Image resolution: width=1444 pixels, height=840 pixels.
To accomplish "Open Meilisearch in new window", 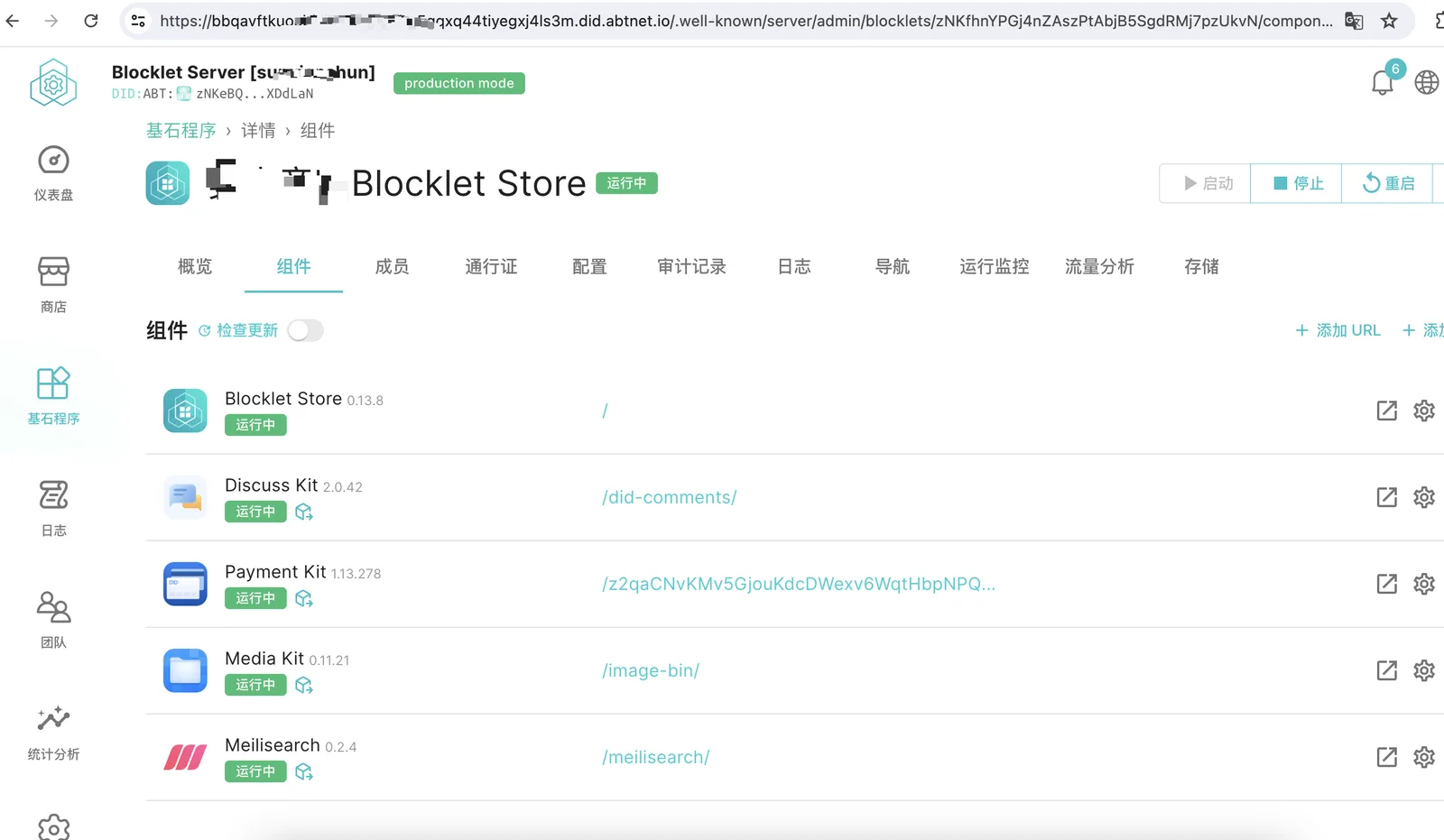I will pos(1387,757).
